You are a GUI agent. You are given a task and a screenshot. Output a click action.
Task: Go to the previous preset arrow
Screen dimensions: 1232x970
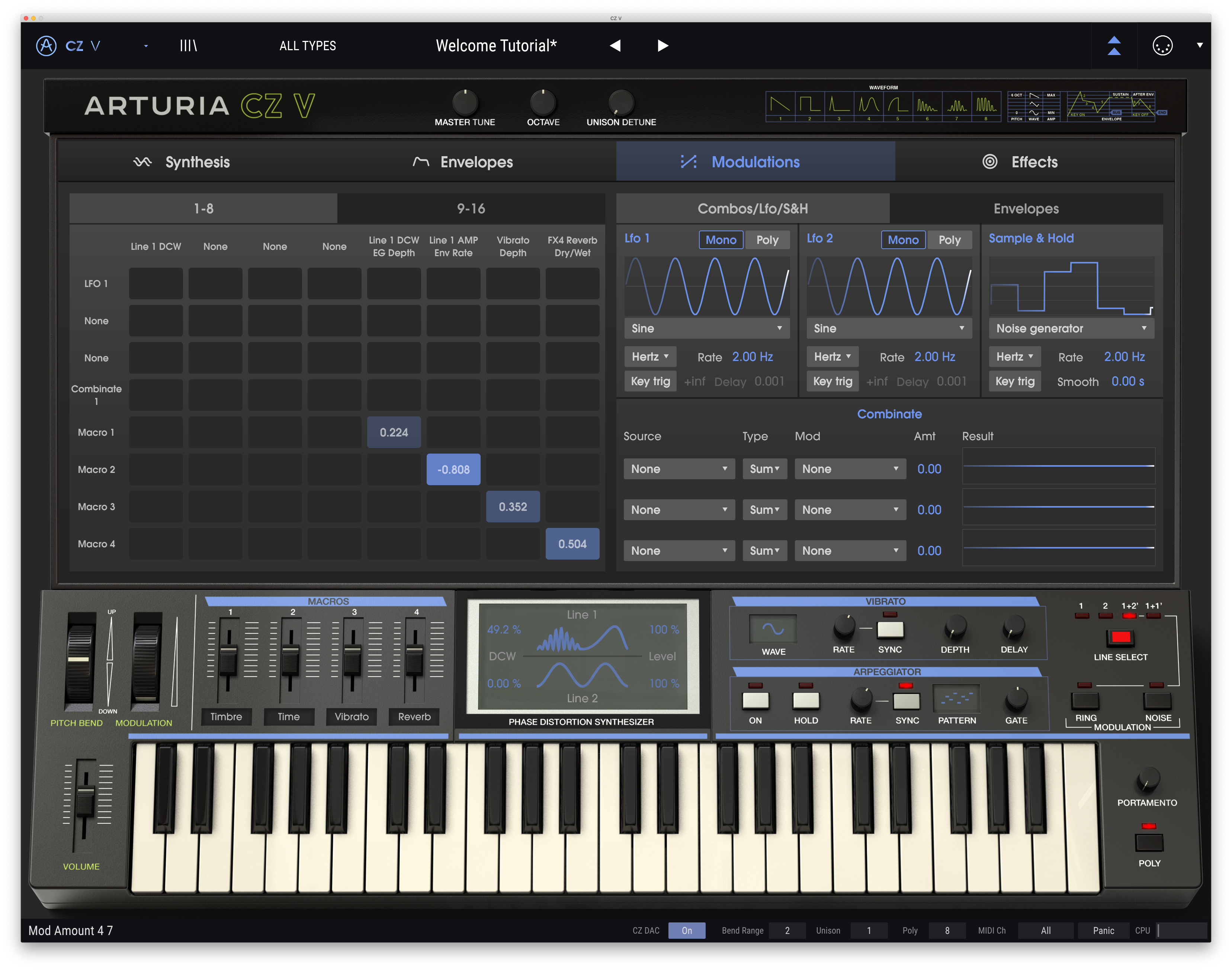615,45
